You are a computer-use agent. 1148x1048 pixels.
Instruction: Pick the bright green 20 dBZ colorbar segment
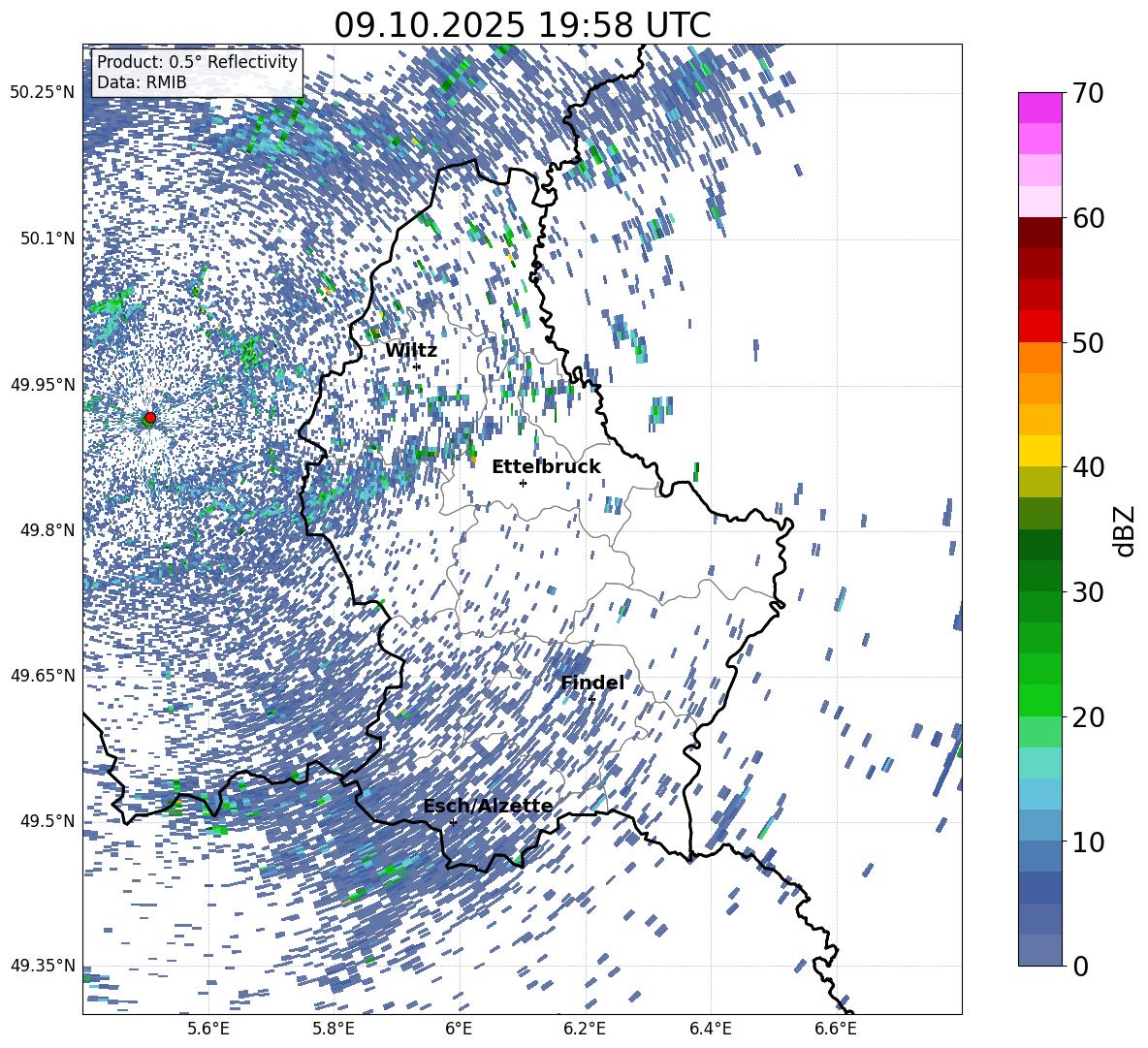point(1039,700)
